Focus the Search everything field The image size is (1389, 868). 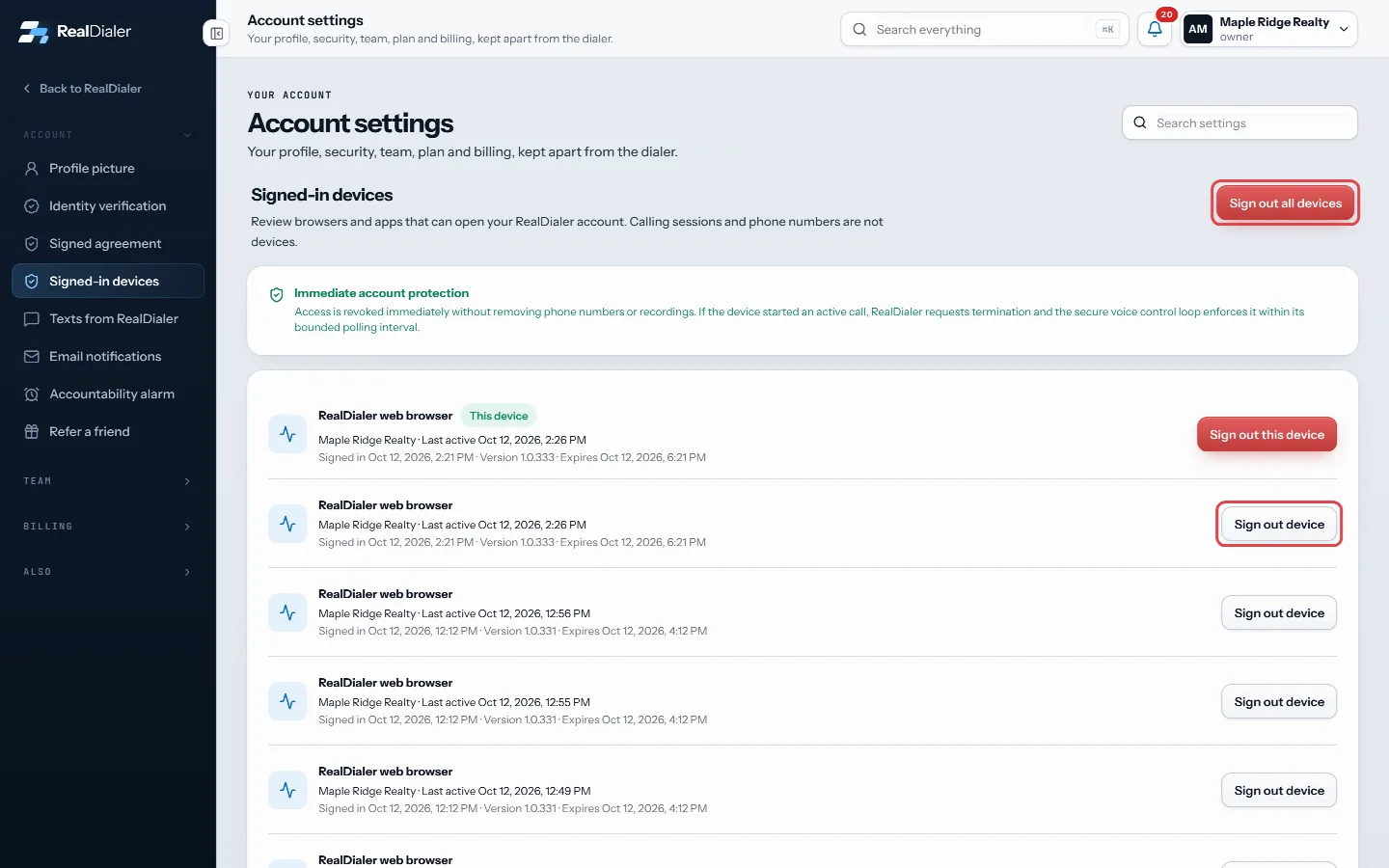pos(985,29)
